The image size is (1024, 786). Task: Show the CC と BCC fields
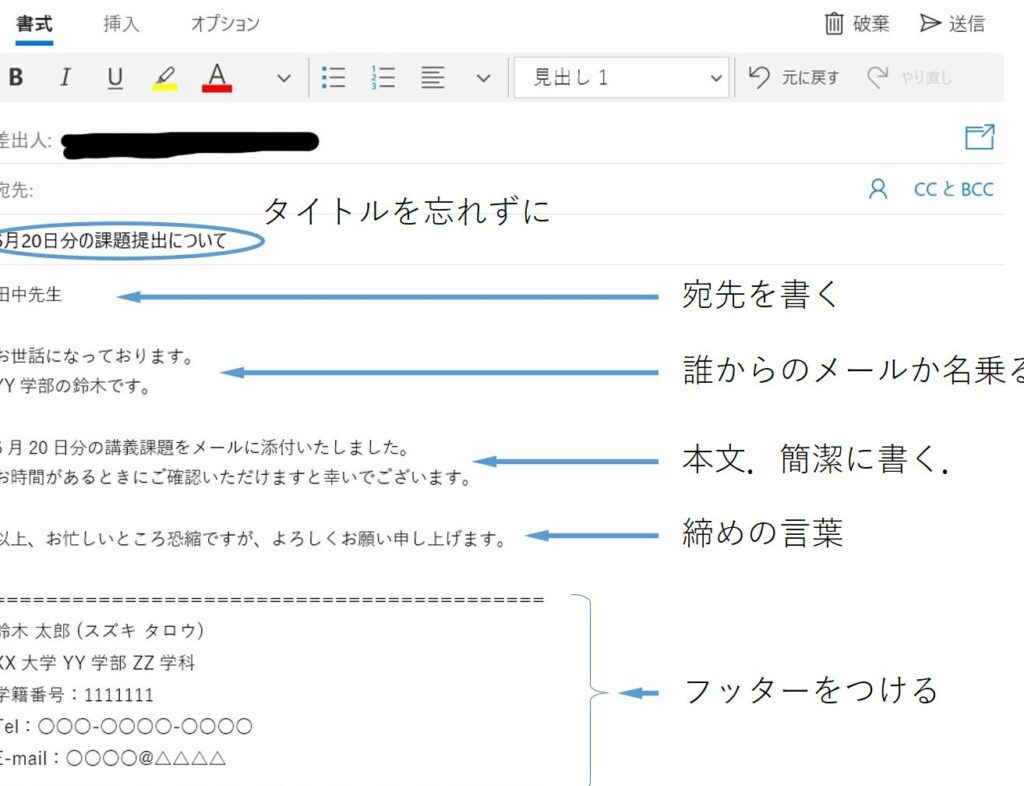tap(954, 189)
